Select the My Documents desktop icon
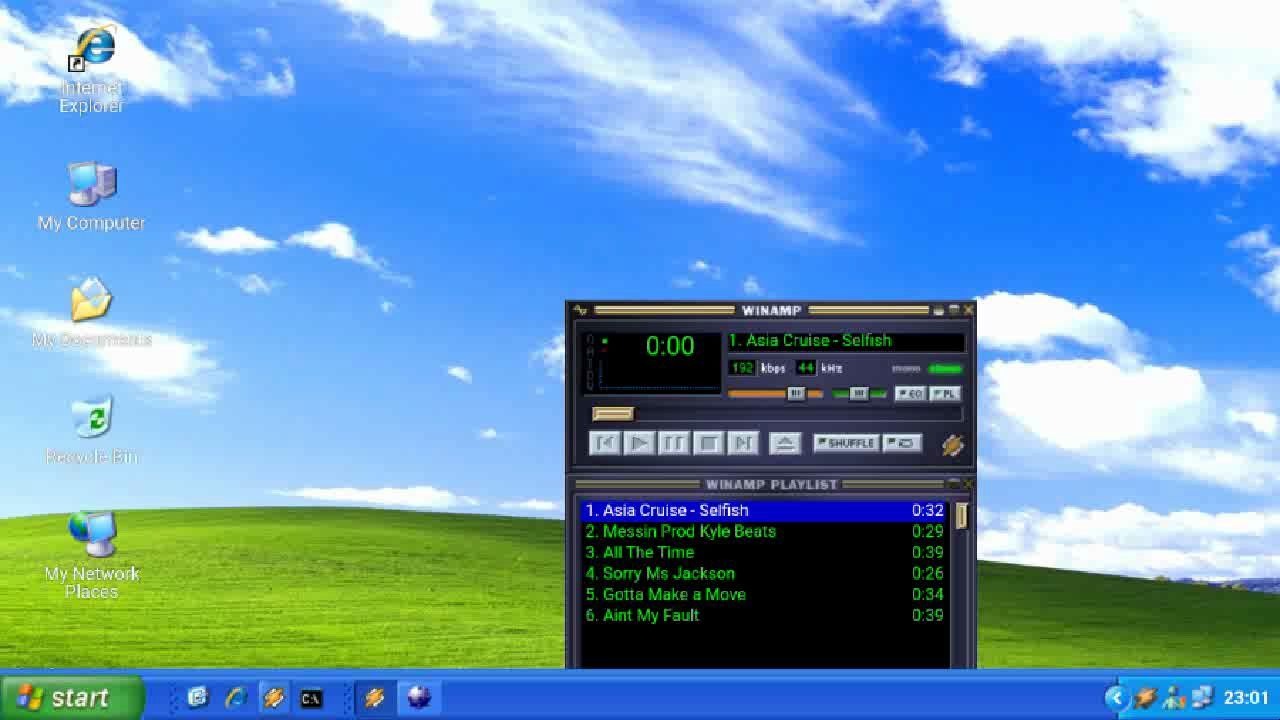 click(x=91, y=313)
